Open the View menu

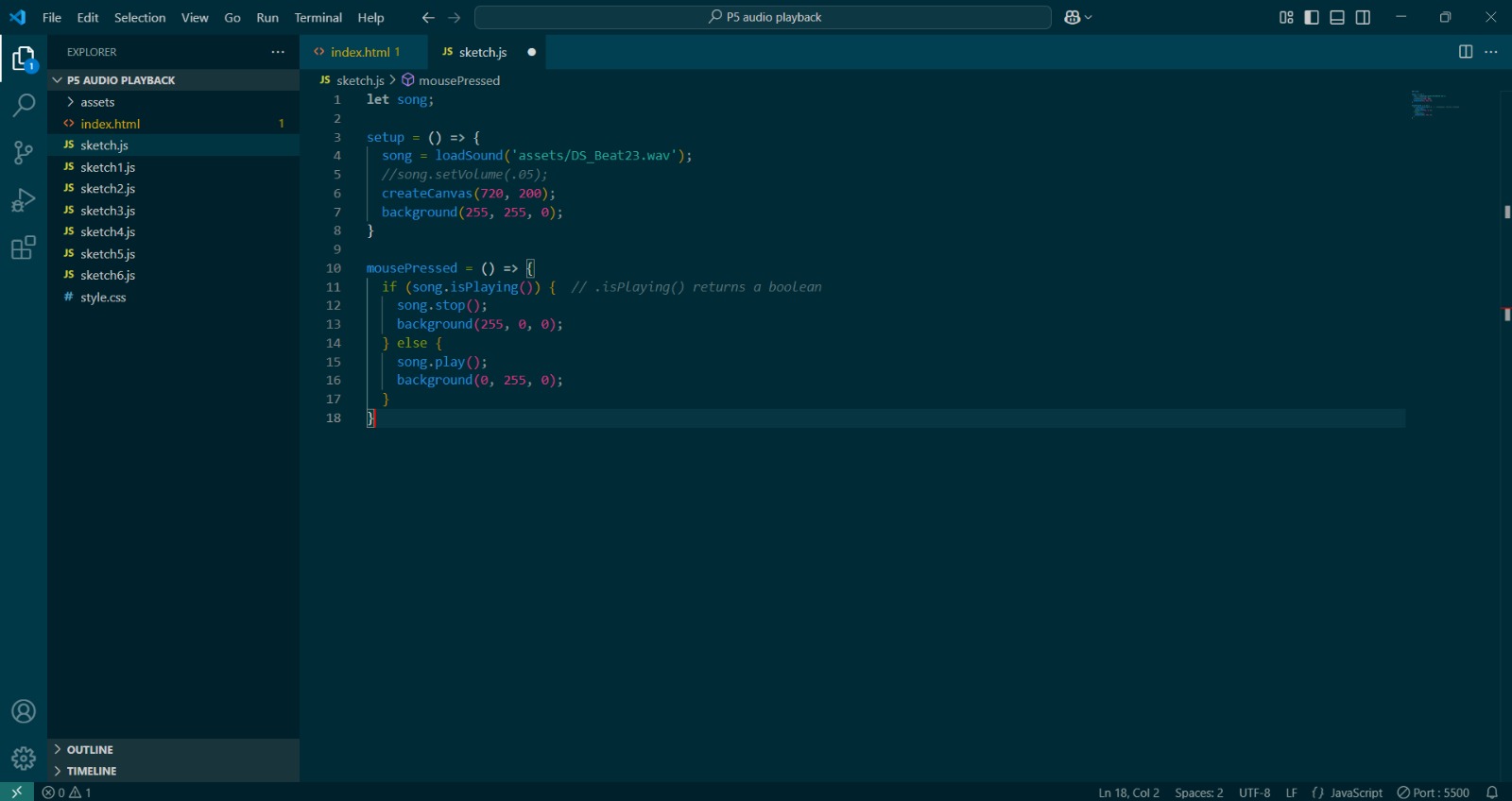coord(195,17)
